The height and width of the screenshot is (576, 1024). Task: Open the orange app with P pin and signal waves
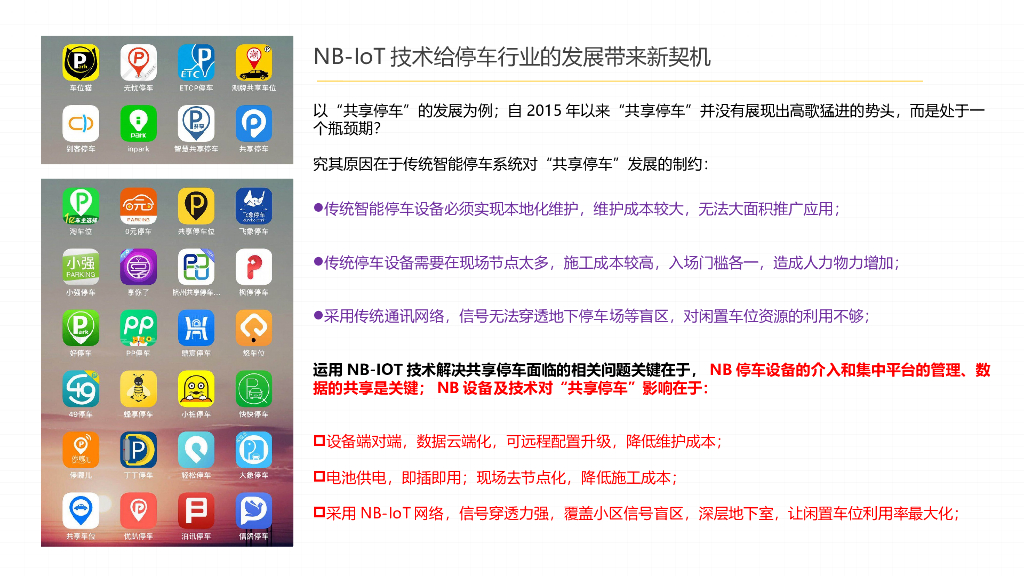point(80,450)
